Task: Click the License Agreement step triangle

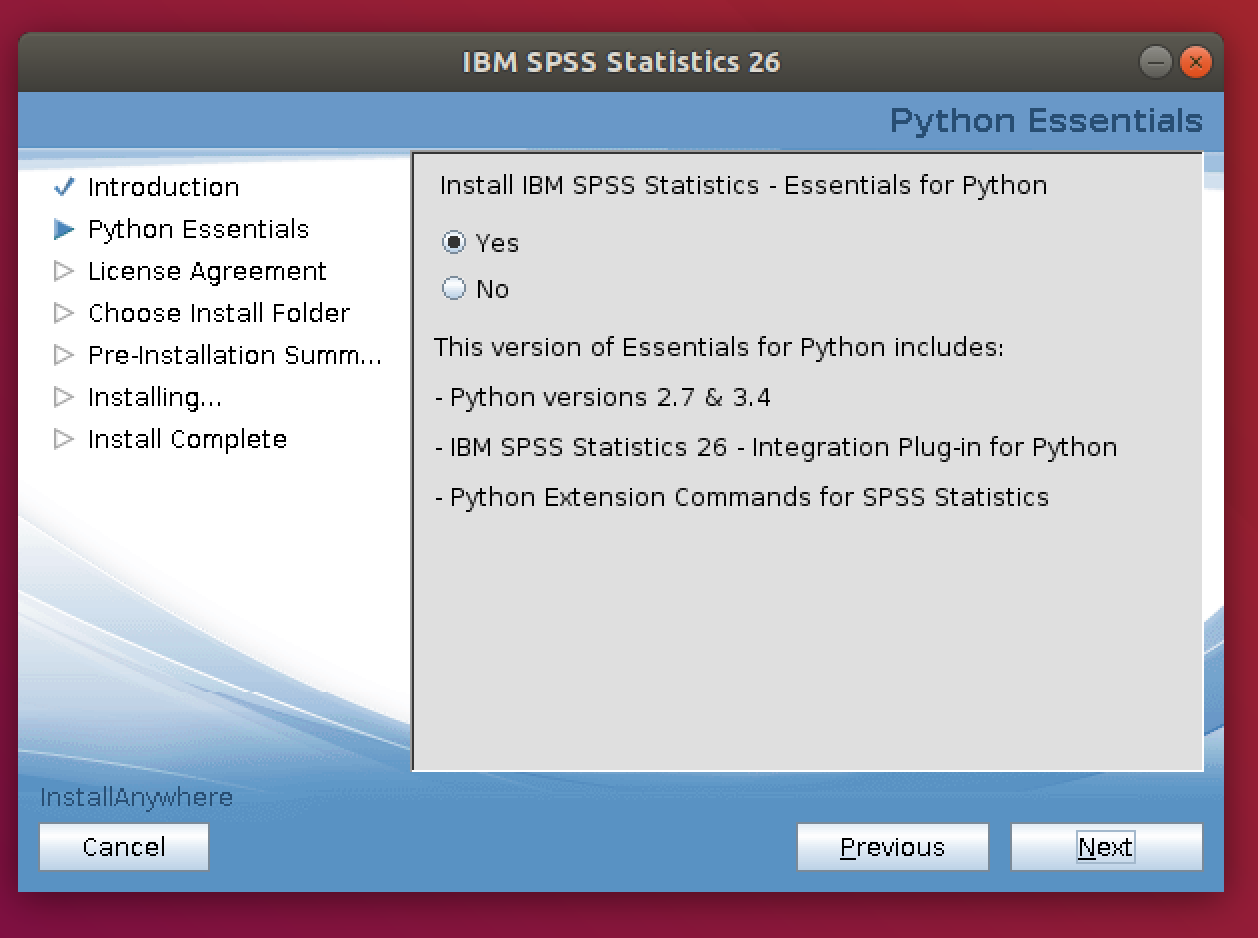Action: click(64, 271)
